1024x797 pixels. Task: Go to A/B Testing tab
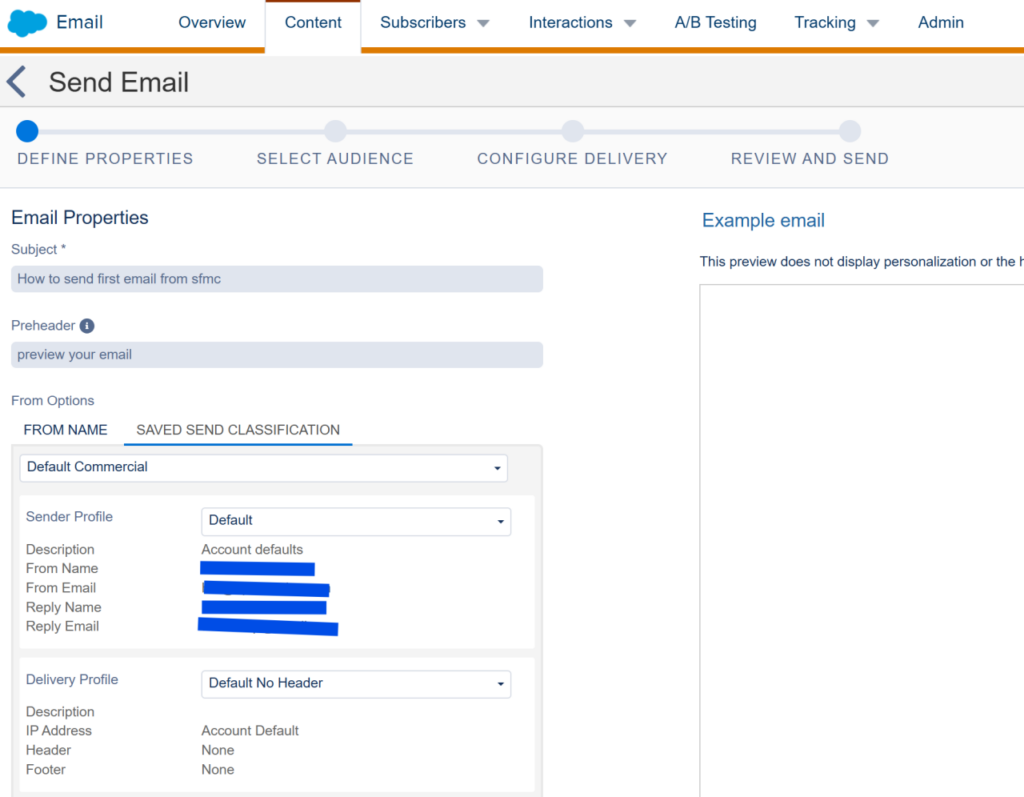pyautogui.click(x=715, y=22)
